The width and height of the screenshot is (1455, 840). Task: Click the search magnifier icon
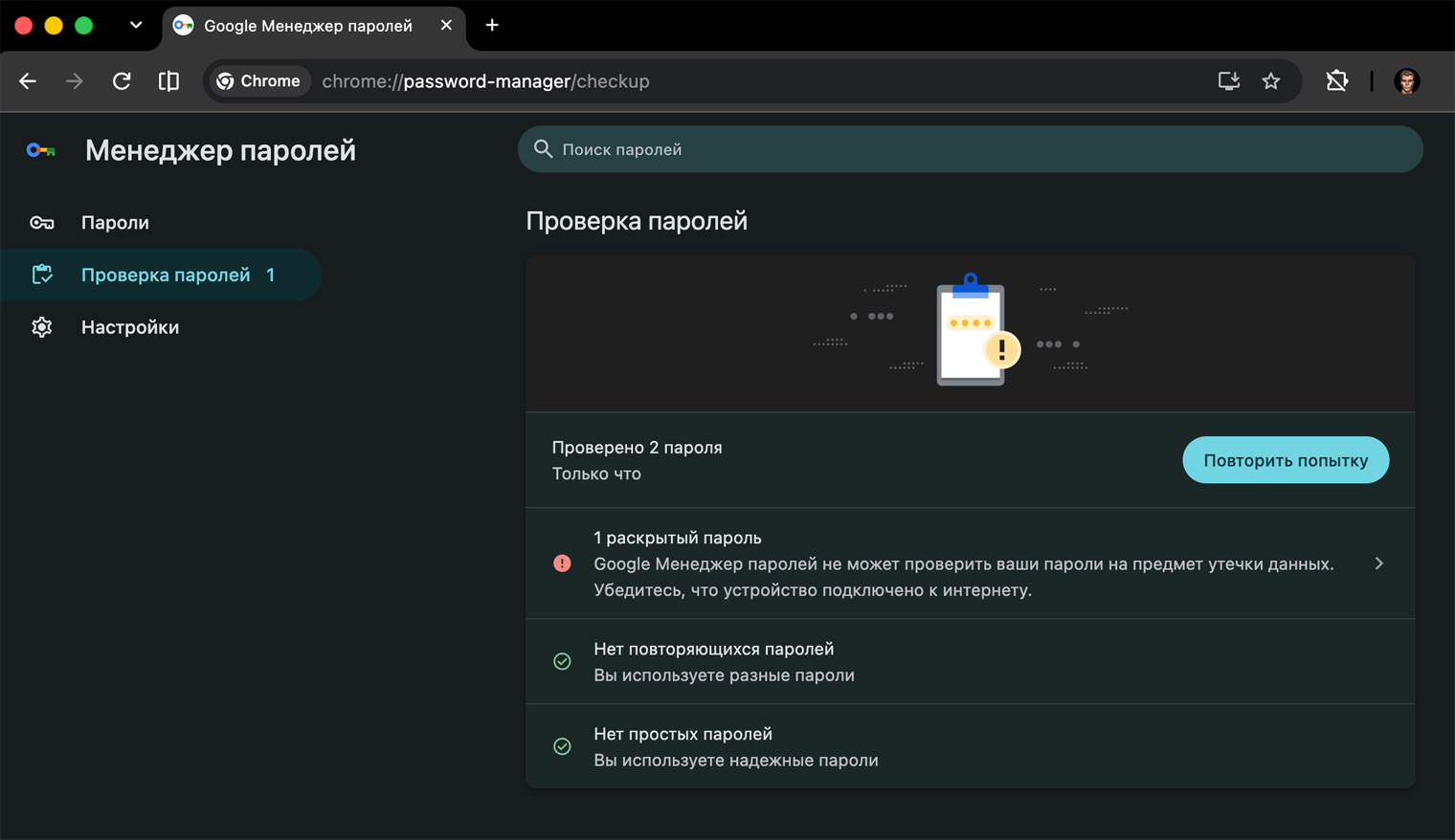[x=543, y=149]
